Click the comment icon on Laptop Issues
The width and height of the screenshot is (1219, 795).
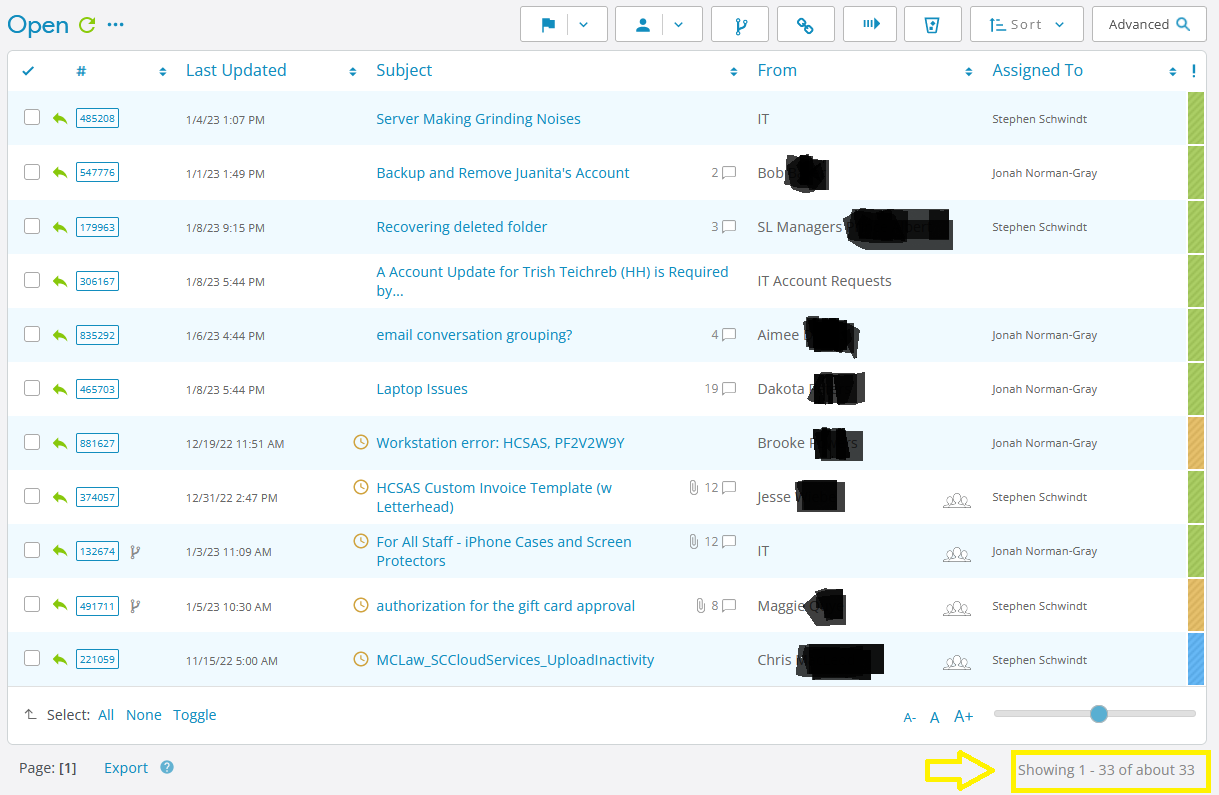pos(729,389)
